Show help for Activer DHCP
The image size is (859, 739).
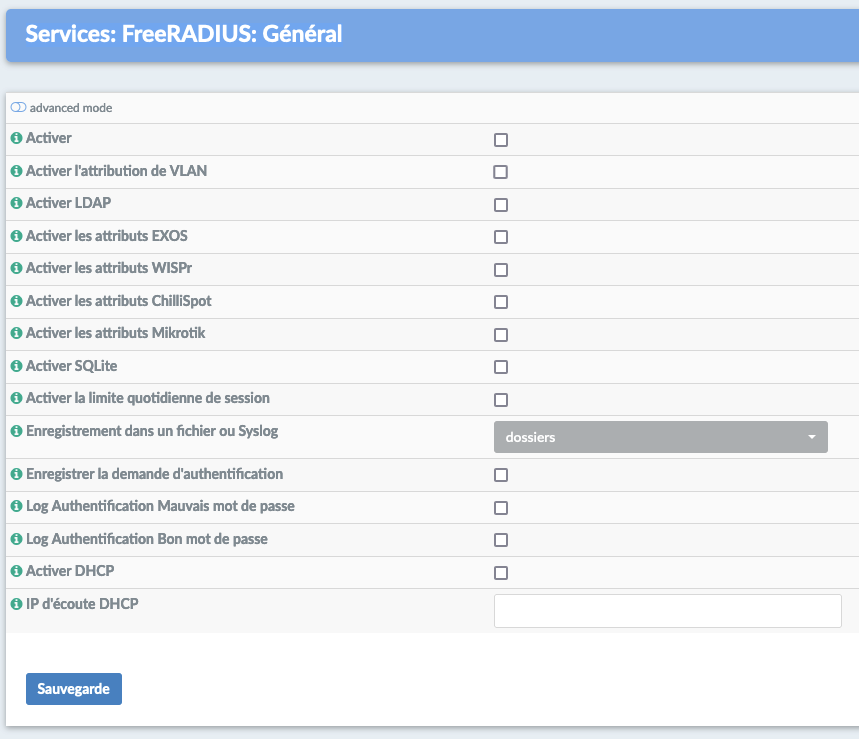16,571
